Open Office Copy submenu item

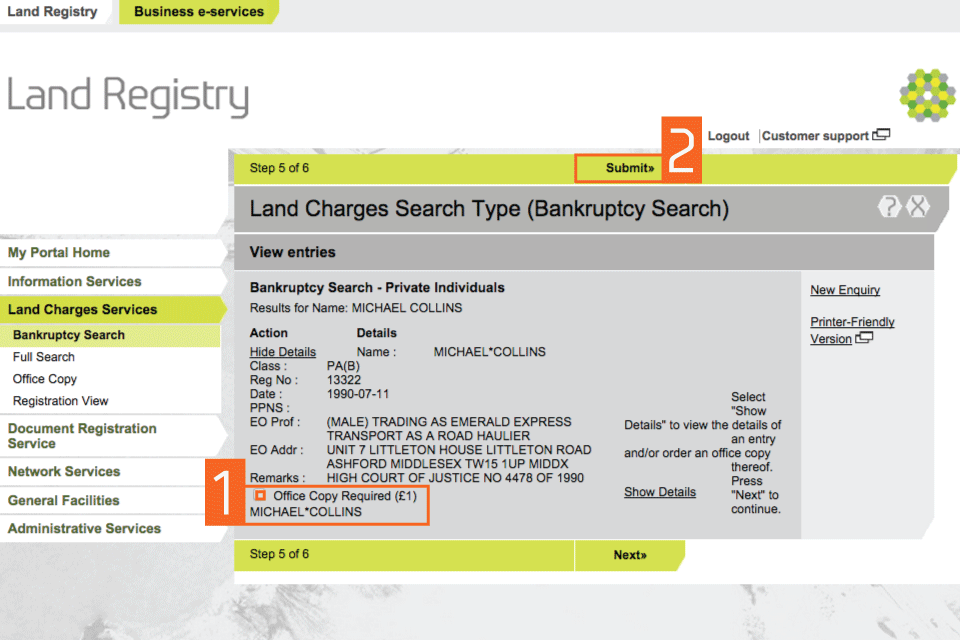pos(45,379)
